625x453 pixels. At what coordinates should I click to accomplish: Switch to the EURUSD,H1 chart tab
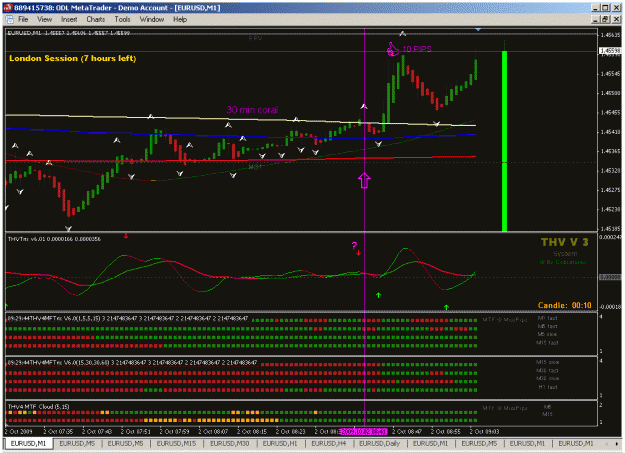[280, 443]
